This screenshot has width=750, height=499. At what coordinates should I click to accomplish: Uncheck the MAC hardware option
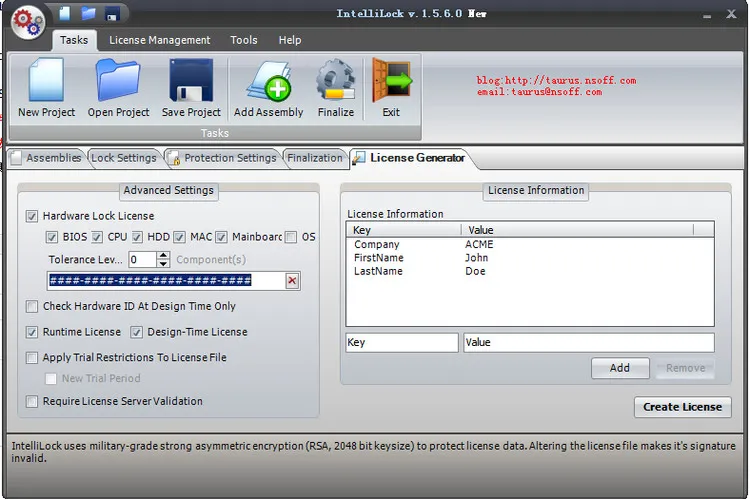[x=179, y=237]
